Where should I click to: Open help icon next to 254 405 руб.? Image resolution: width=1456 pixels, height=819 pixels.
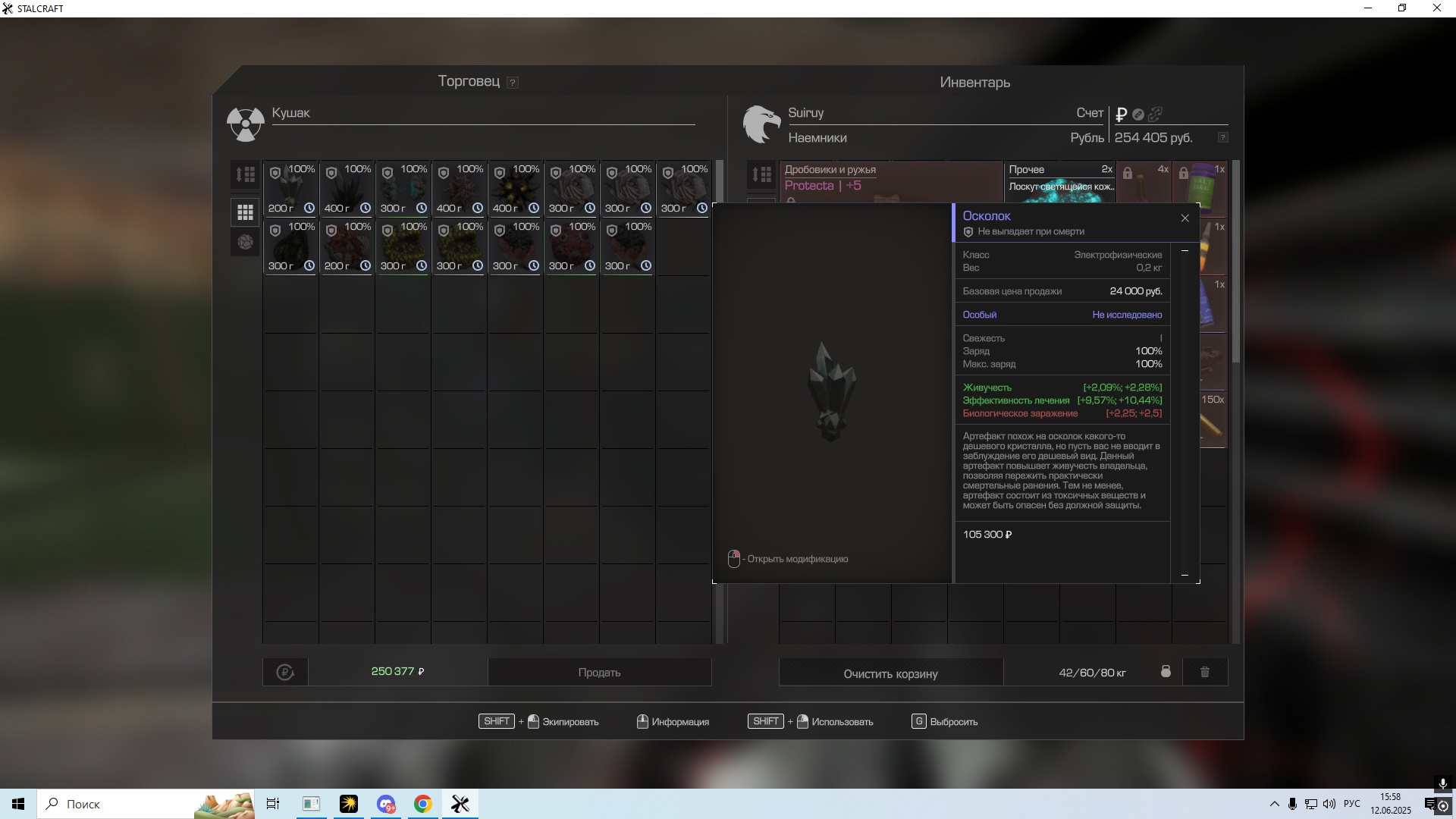(1222, 137)
